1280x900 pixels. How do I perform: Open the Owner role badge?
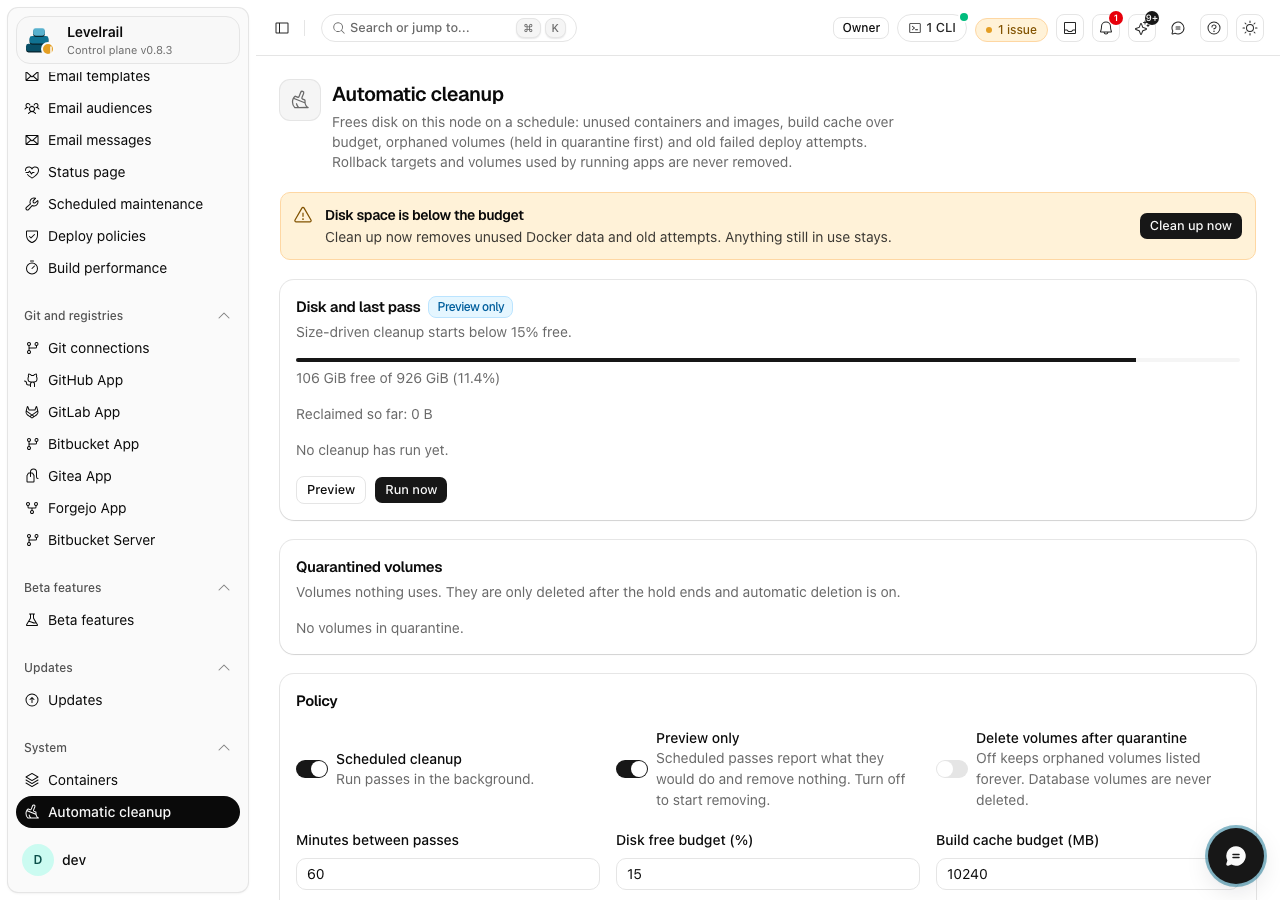click(x=861, y=28)
